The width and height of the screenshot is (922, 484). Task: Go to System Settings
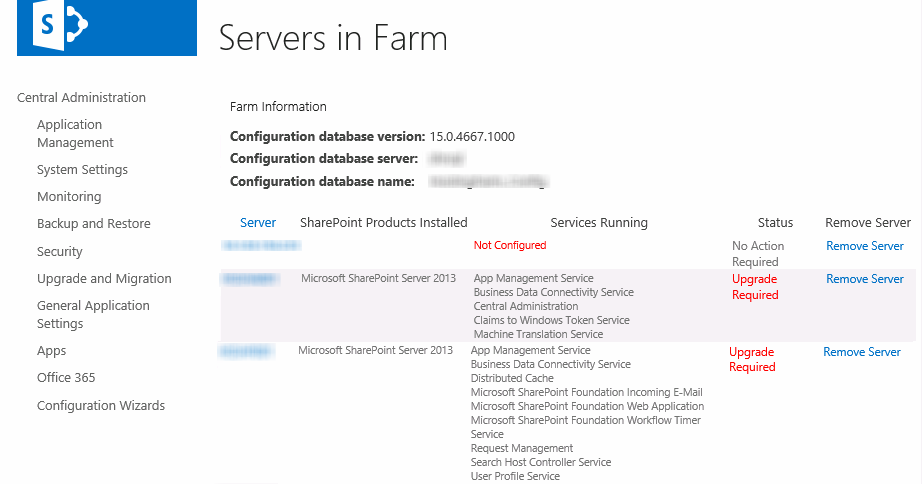pos(82,170)
